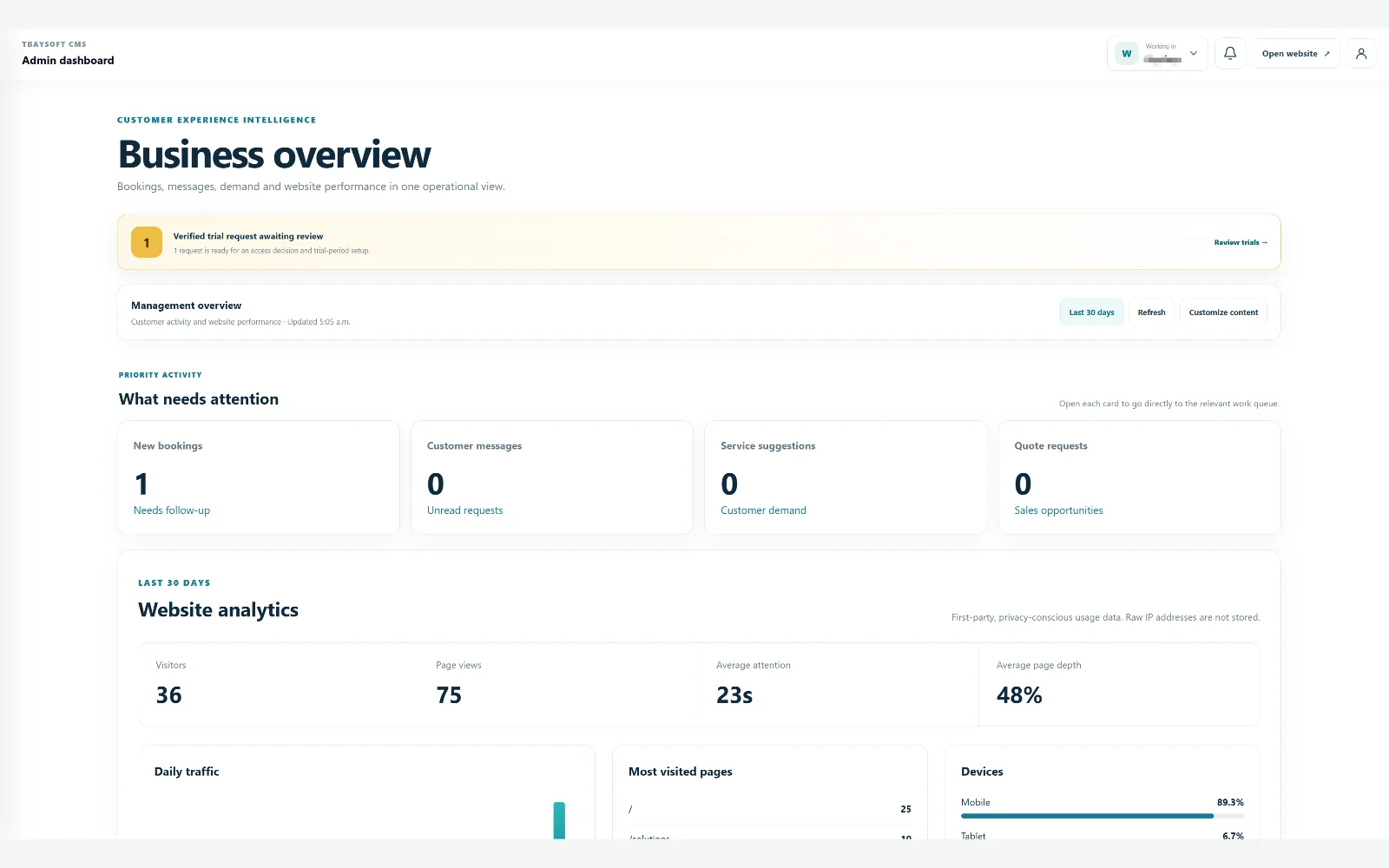Click the Daily traffic teal bar

tap(559, 820)
